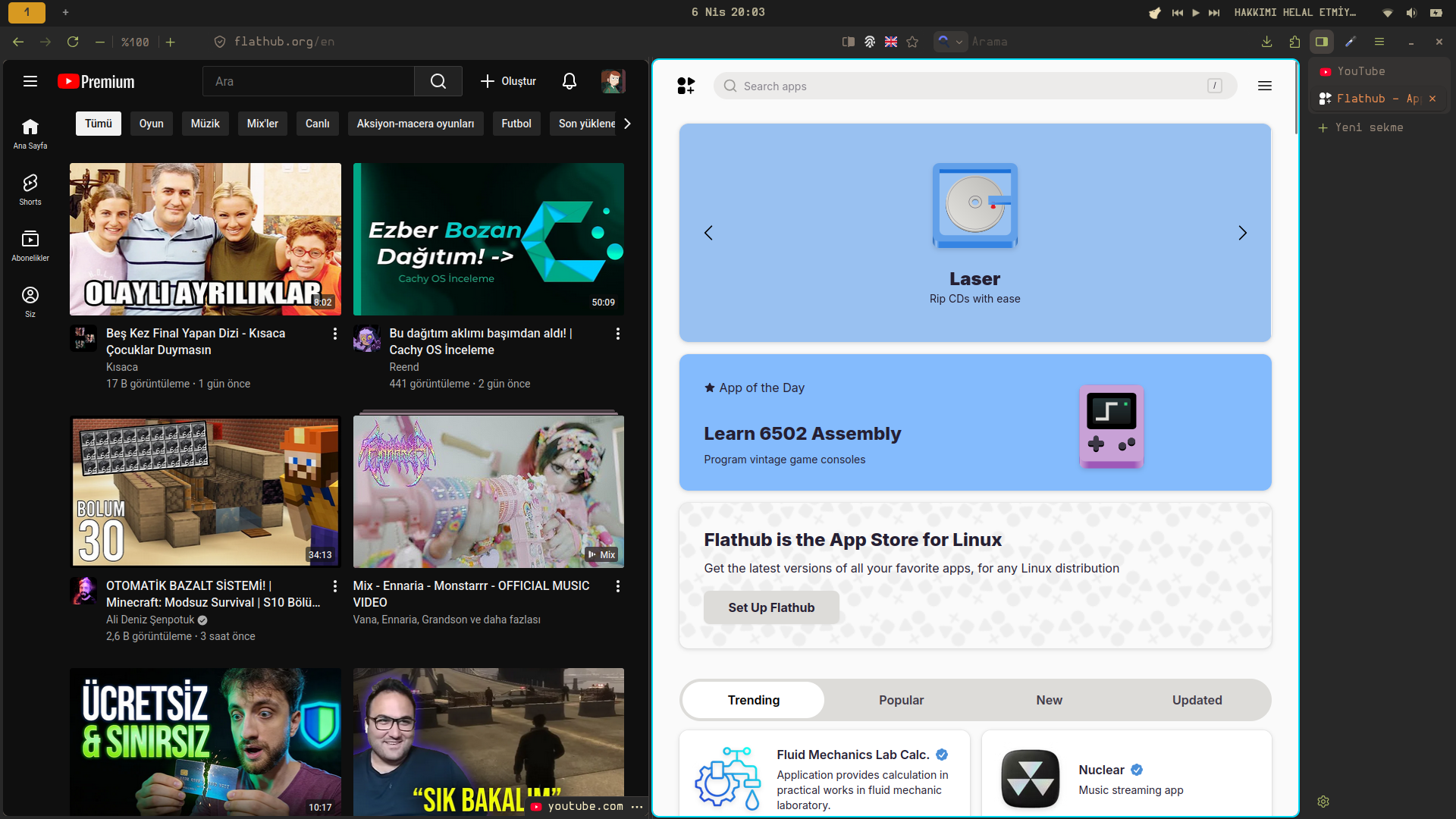Image resolution: width=1456 pixels, height=819 pixels.
Task: Show more YouTube category chips with the arrow
Action: 627,124
